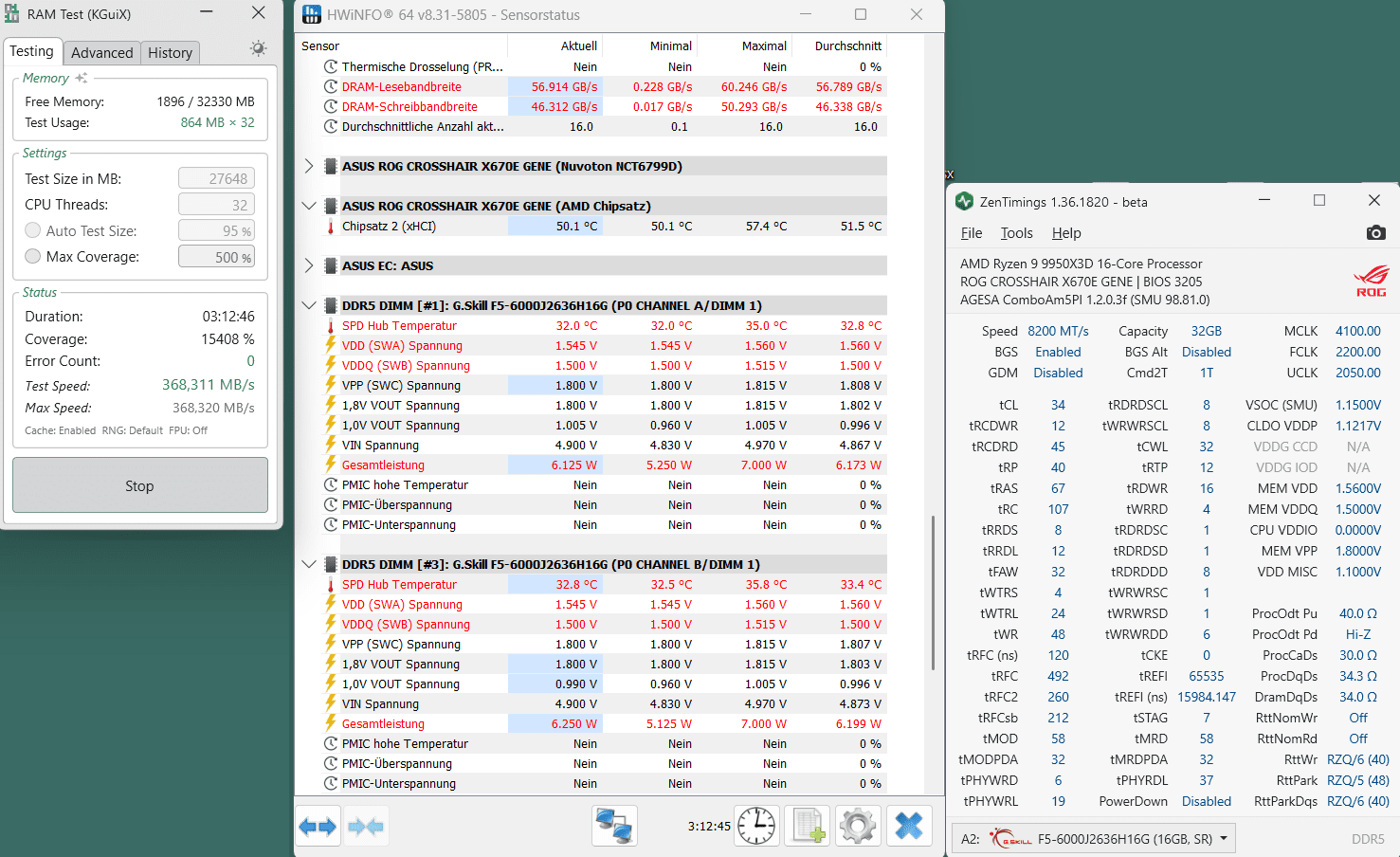
Task: Select the Durchschnittliche Anzahl akt... row
Action: coord(603,126)
